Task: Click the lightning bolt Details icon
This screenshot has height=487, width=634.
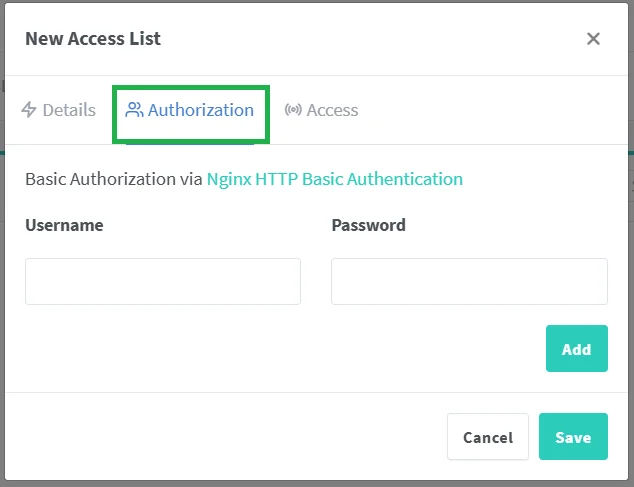Action: 29,110
